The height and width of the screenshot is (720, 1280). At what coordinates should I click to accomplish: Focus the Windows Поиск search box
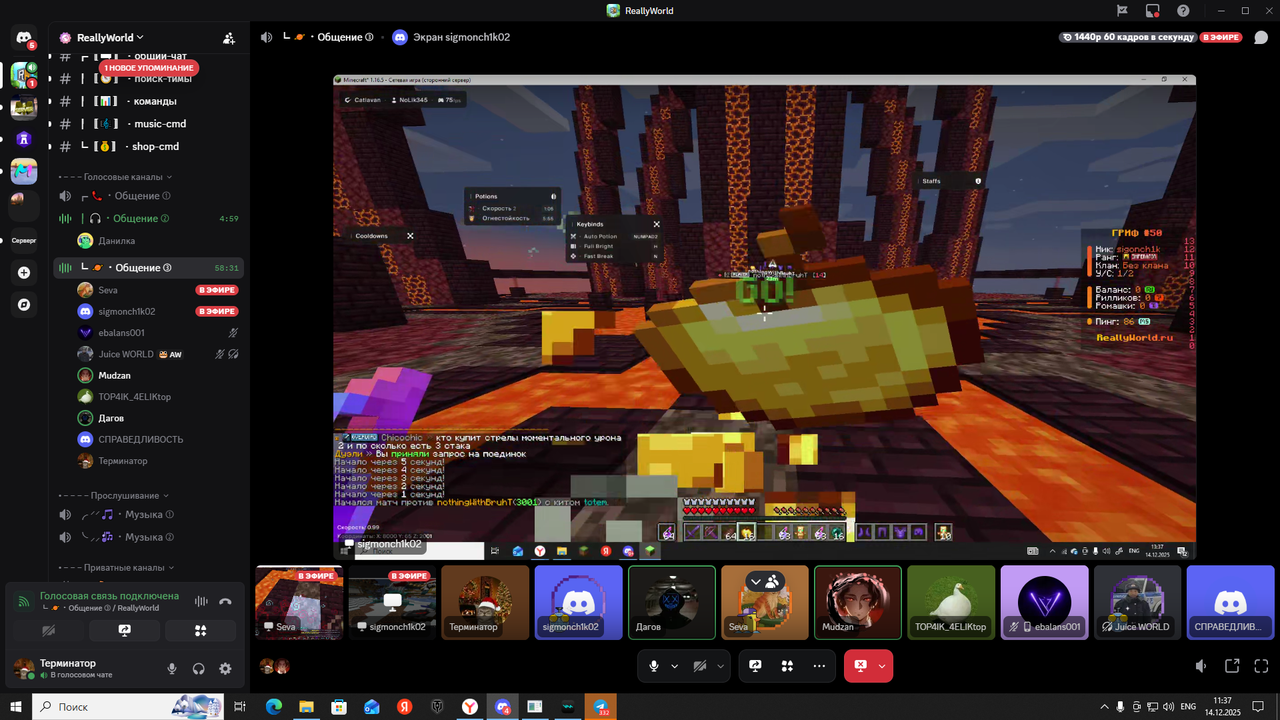click(x=128, y=707)
